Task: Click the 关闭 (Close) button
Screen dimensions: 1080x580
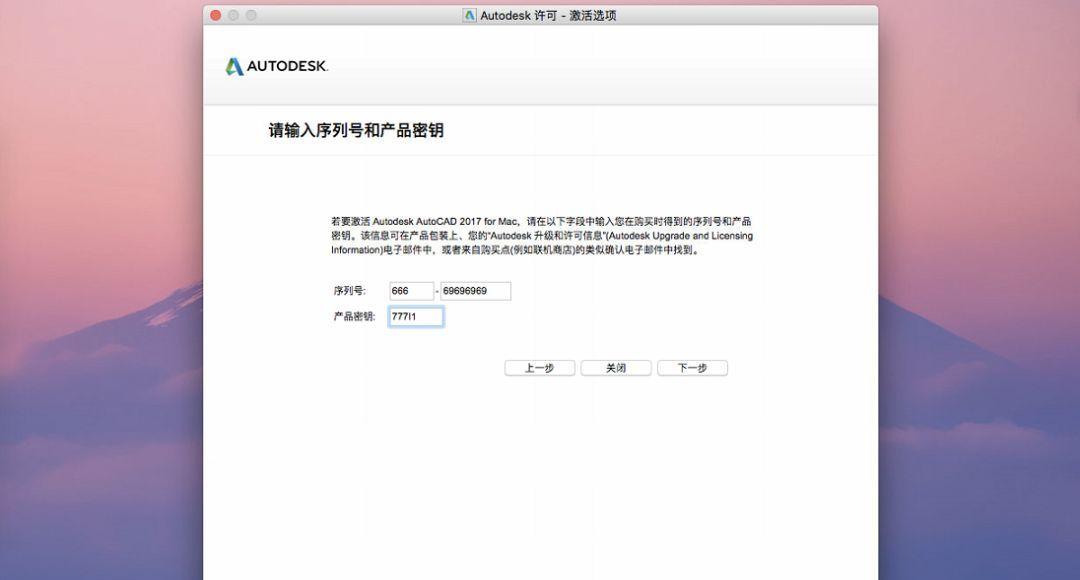Action: [616, 368]
